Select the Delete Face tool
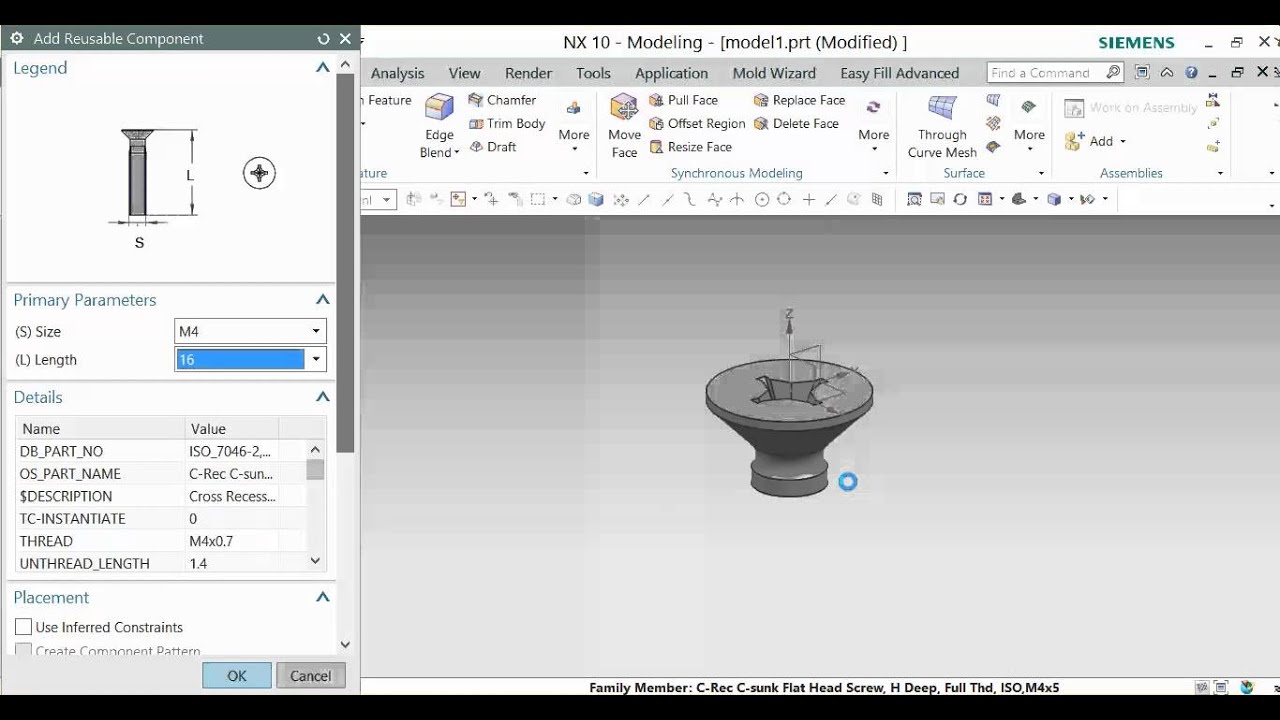Image resolution: width=1280 pixels, height=720 pixels. pos(796,123)
